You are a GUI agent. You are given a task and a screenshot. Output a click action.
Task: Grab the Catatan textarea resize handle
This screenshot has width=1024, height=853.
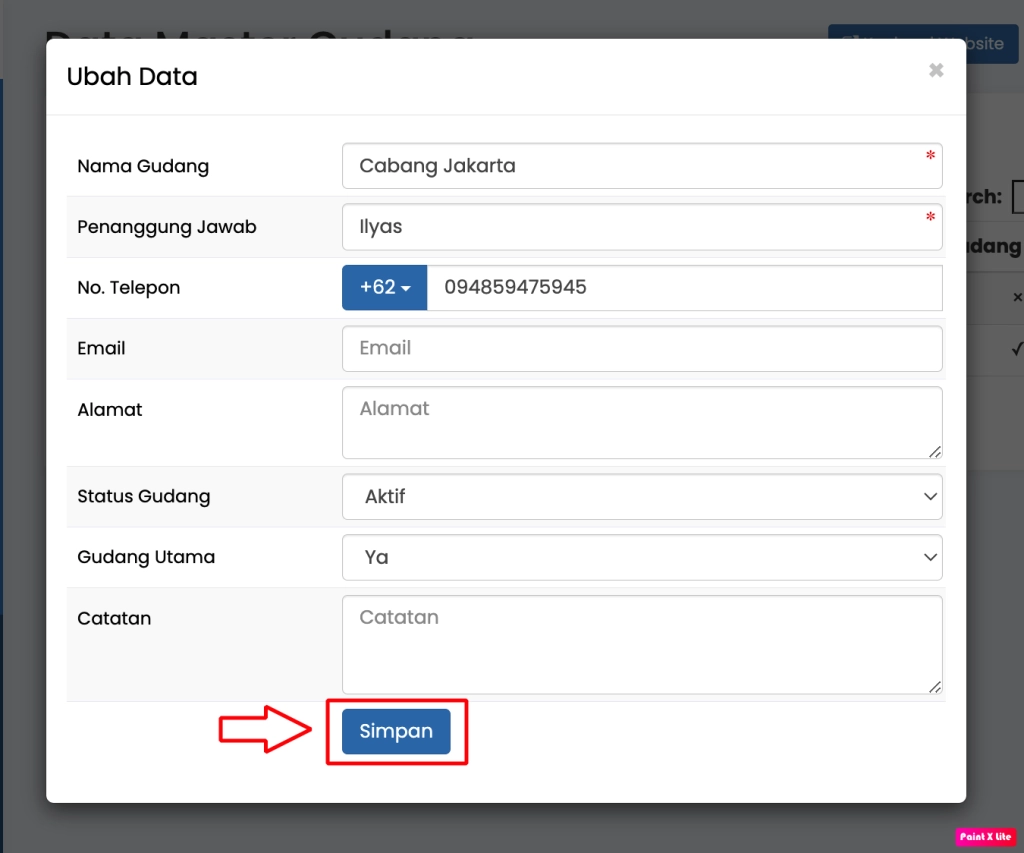[x=935, y=687]
